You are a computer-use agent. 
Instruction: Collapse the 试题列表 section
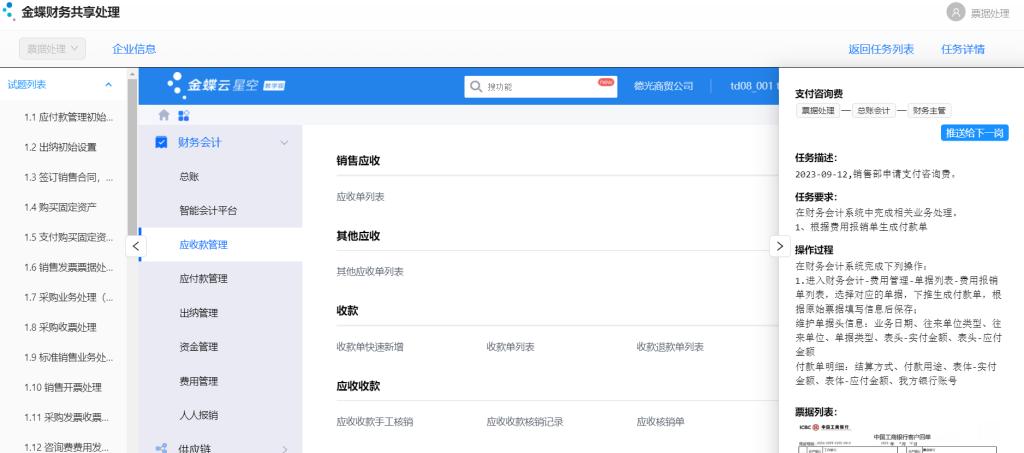(x=108, y=85)
